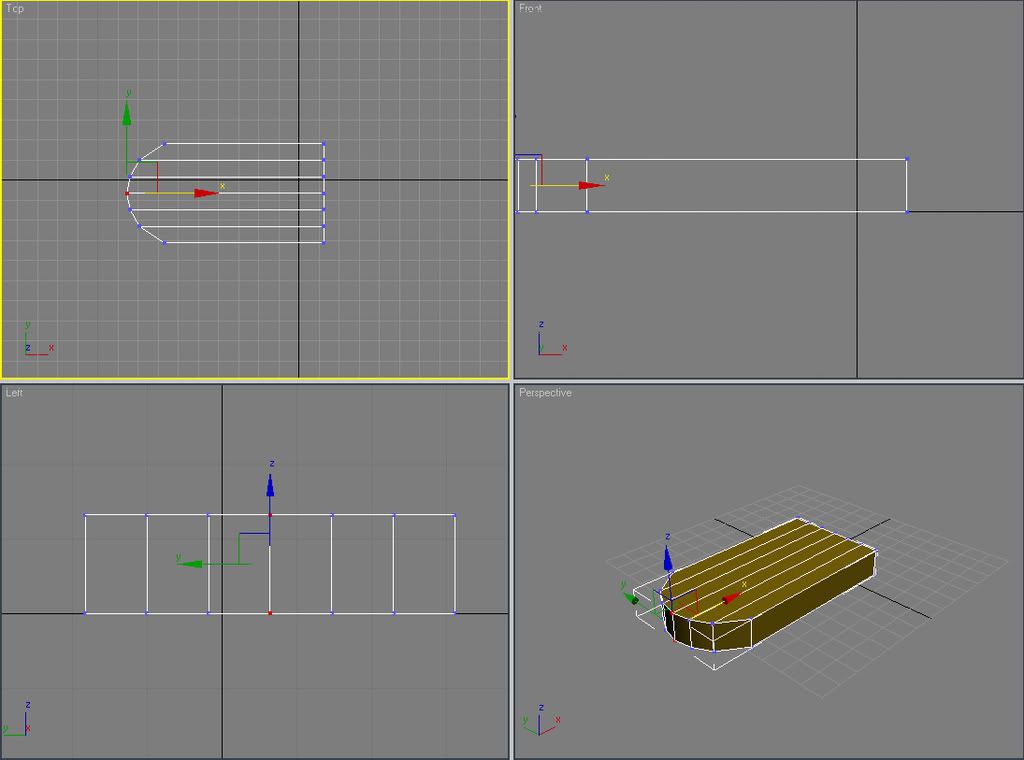Select the blue Z-axis gizmo arrow in the Perspective viewport
This screenshot has width=1024, height=760.
[667, 560]
